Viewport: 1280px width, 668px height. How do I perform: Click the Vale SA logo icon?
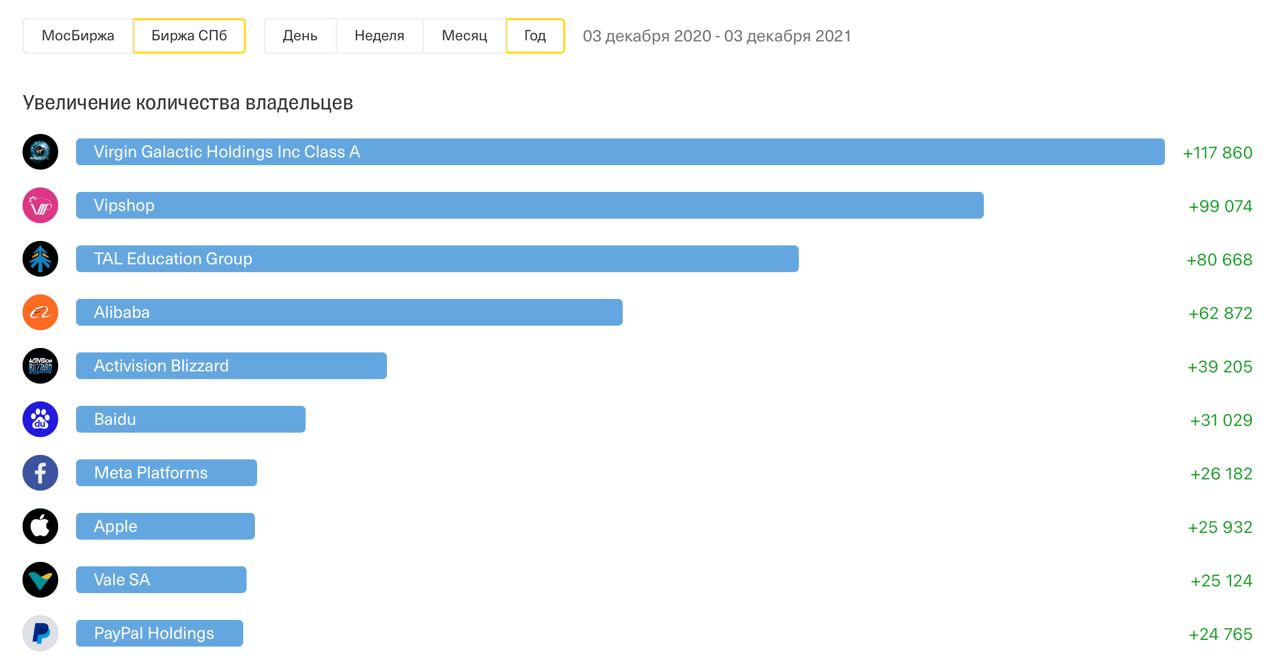pos(41,580)
